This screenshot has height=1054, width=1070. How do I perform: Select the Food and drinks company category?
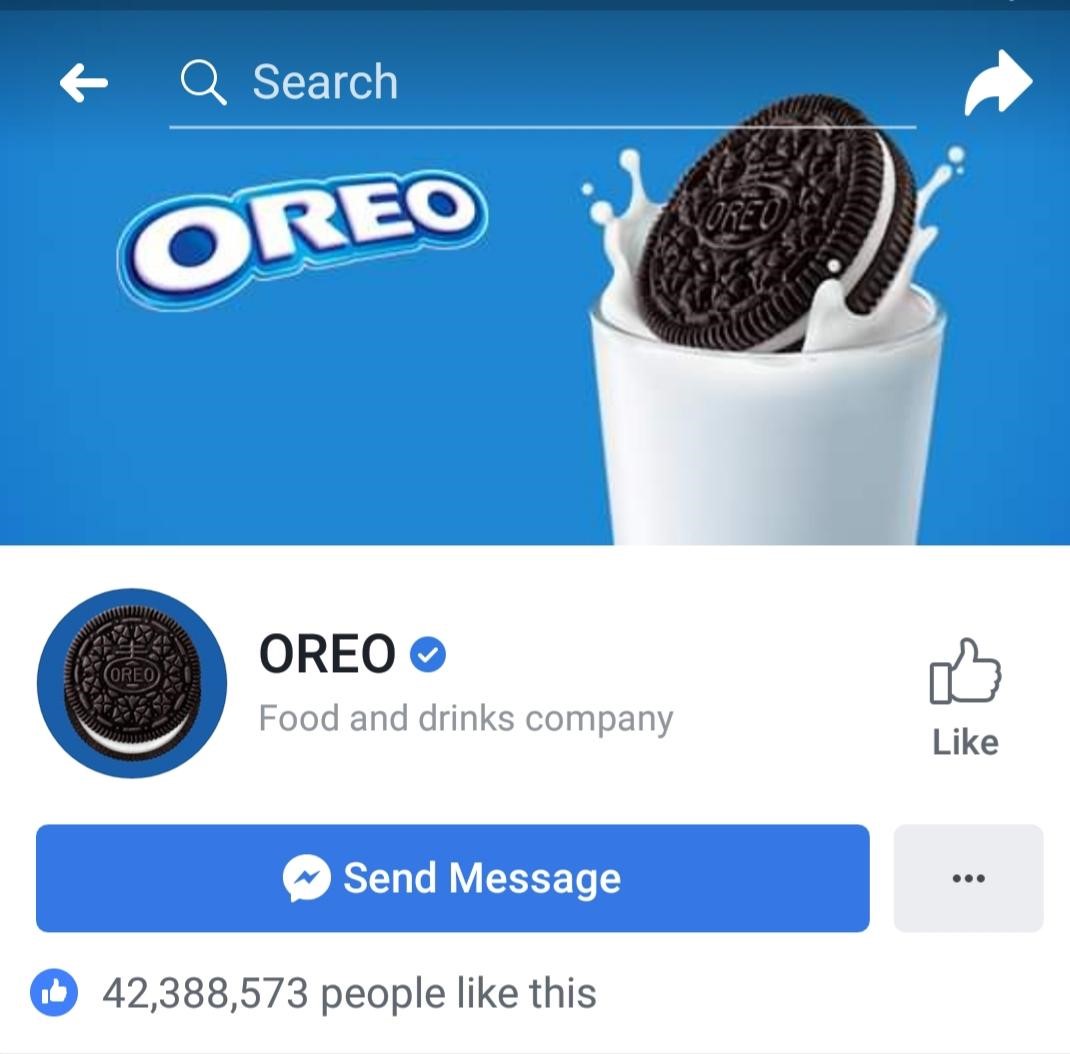[x=466, y=718]
